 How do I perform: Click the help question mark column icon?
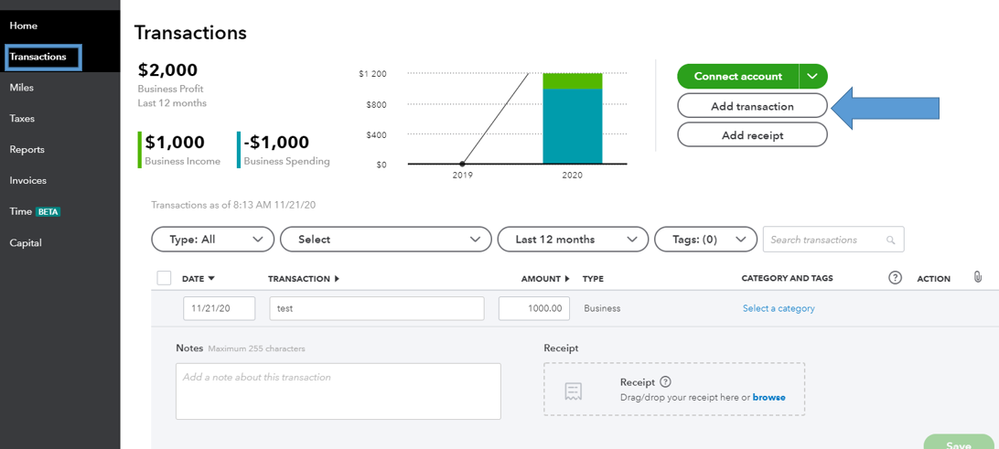(x=895, y=278)
